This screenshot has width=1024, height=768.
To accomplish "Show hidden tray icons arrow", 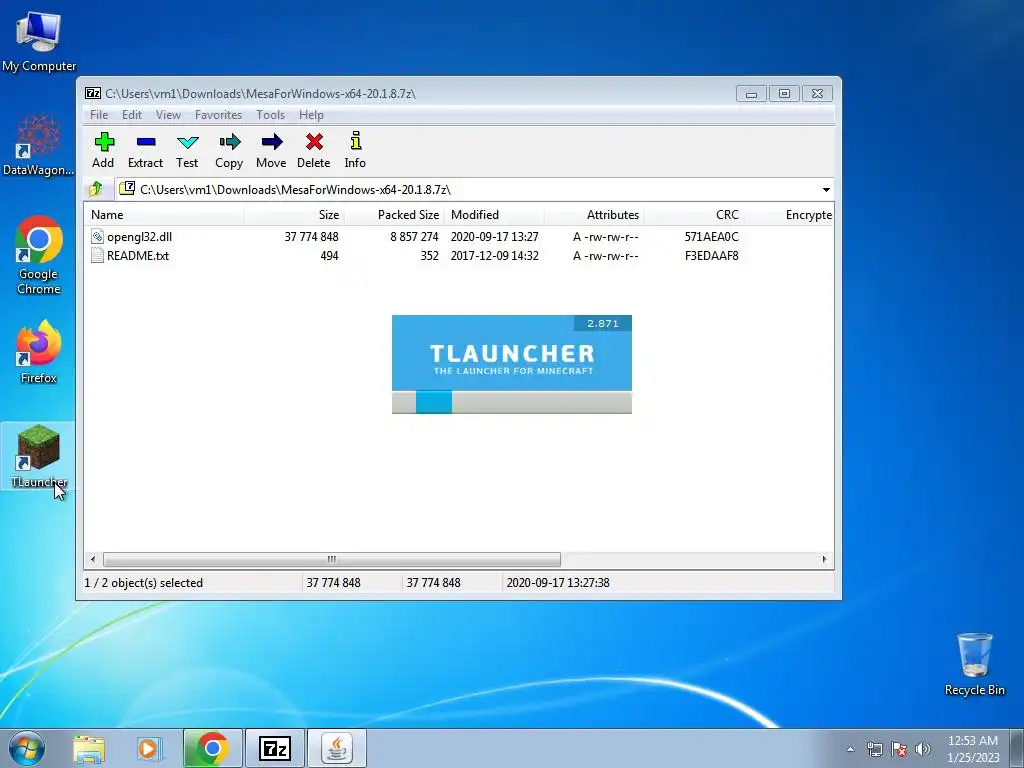I will pos(850,749).
